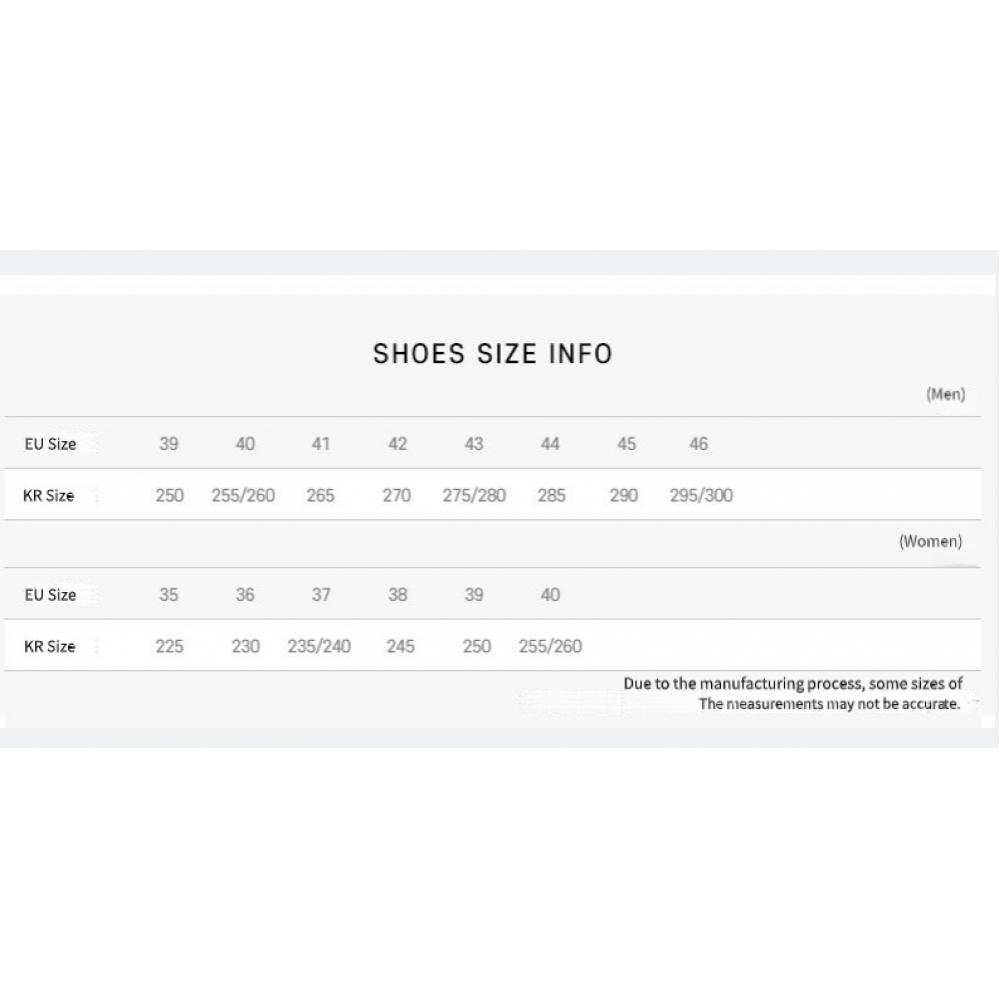The width and height of the screenshot is (1000, 1000).
Task: Select KR size 270 cell
Action: click(397, 496)
